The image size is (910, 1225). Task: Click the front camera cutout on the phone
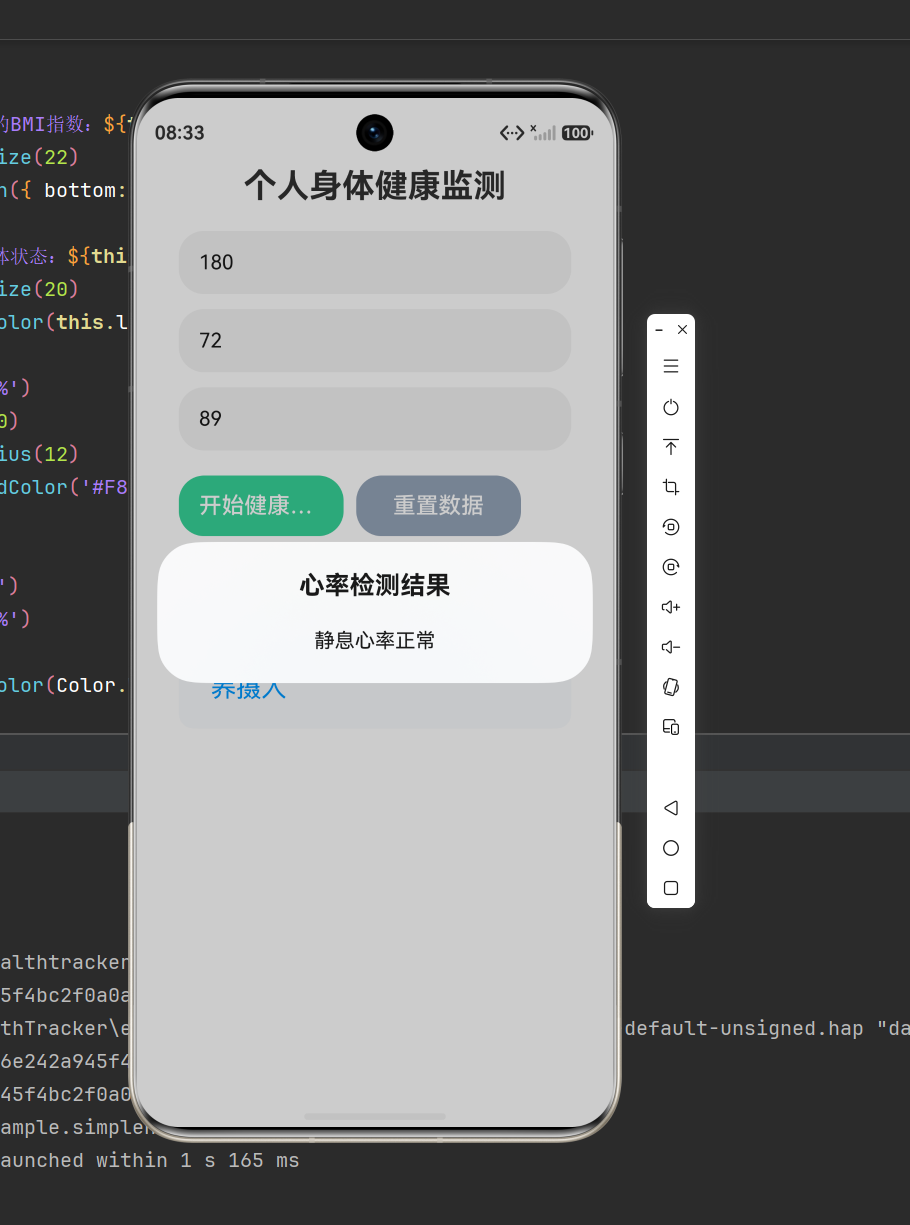pyautogui.click(x=375, y=132)
